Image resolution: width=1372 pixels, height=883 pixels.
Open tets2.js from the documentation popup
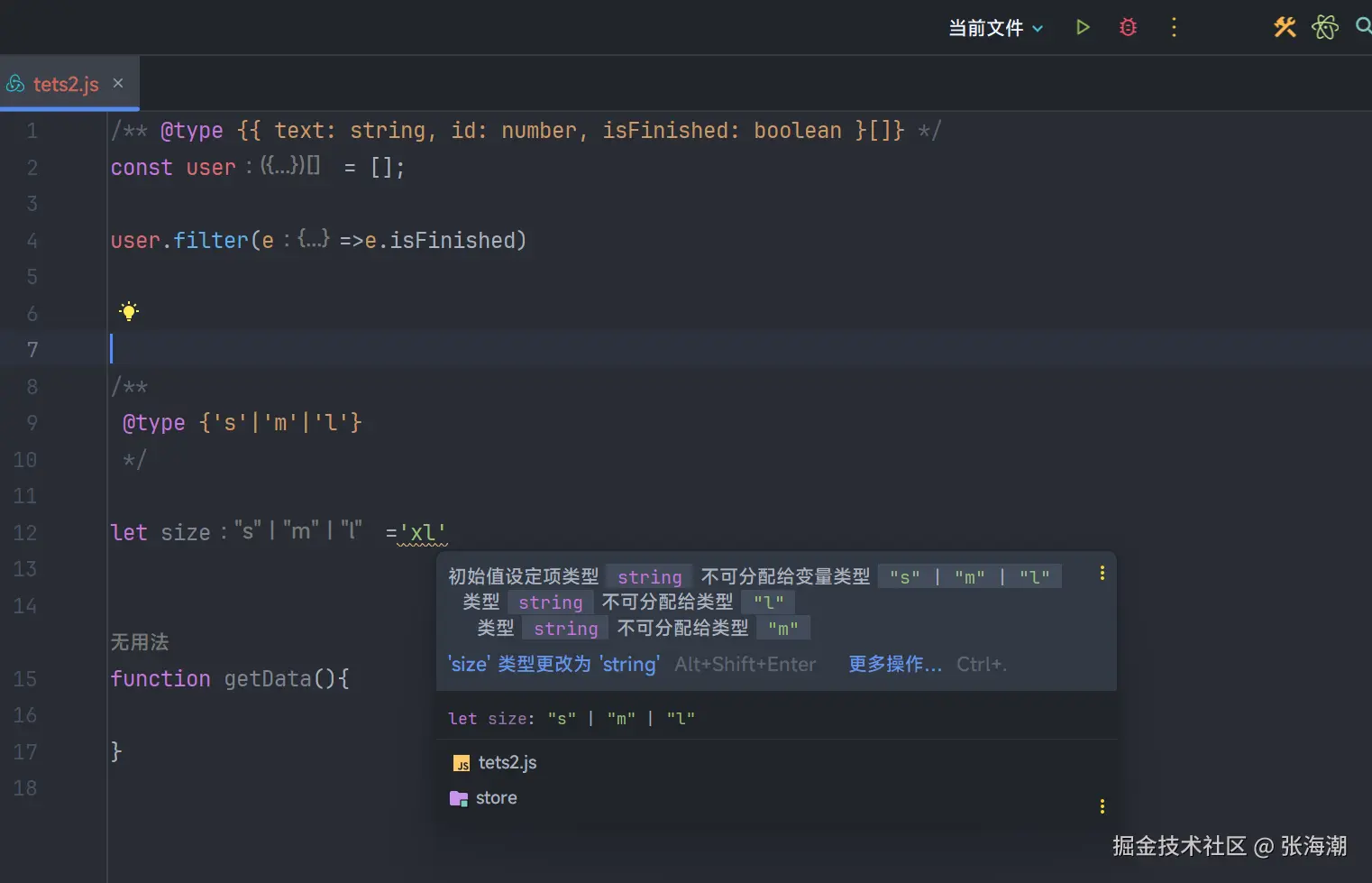tap(507, 763)
